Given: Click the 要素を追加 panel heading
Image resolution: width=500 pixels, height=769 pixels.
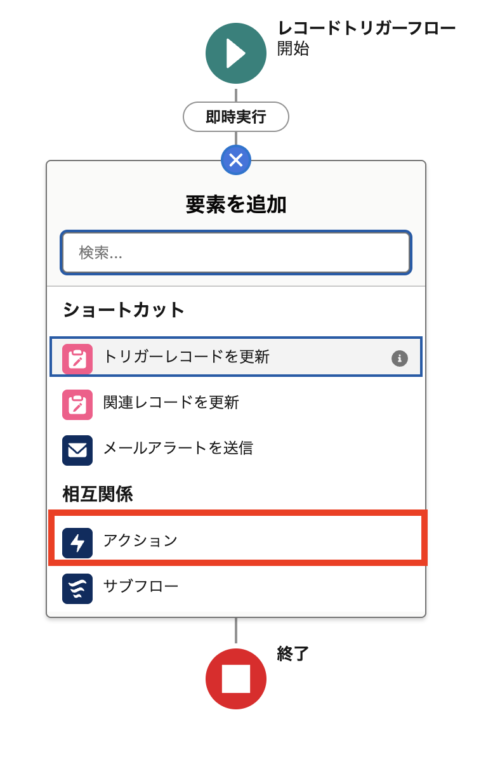Looking at the screenshot, I should 236,204.
